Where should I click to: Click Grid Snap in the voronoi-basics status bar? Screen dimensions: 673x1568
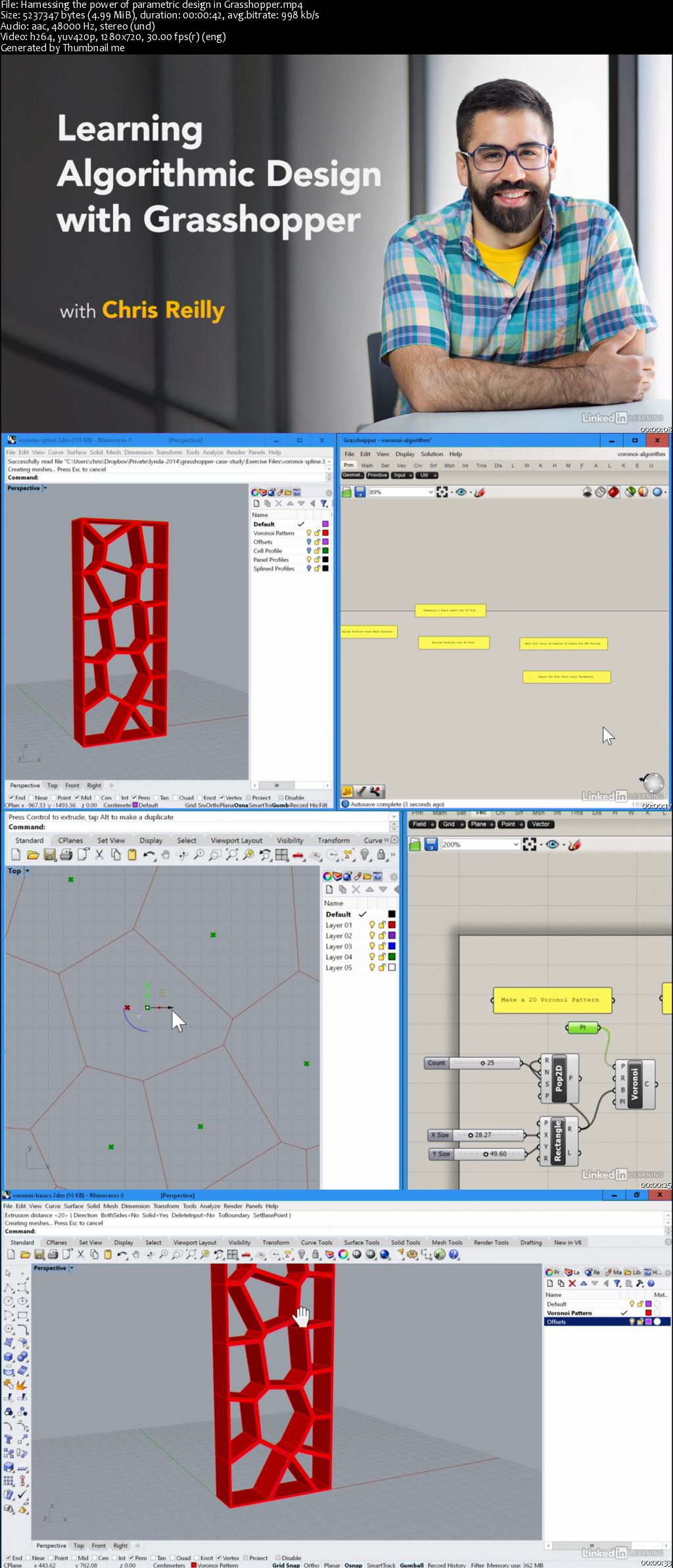tap(286, 1565)
